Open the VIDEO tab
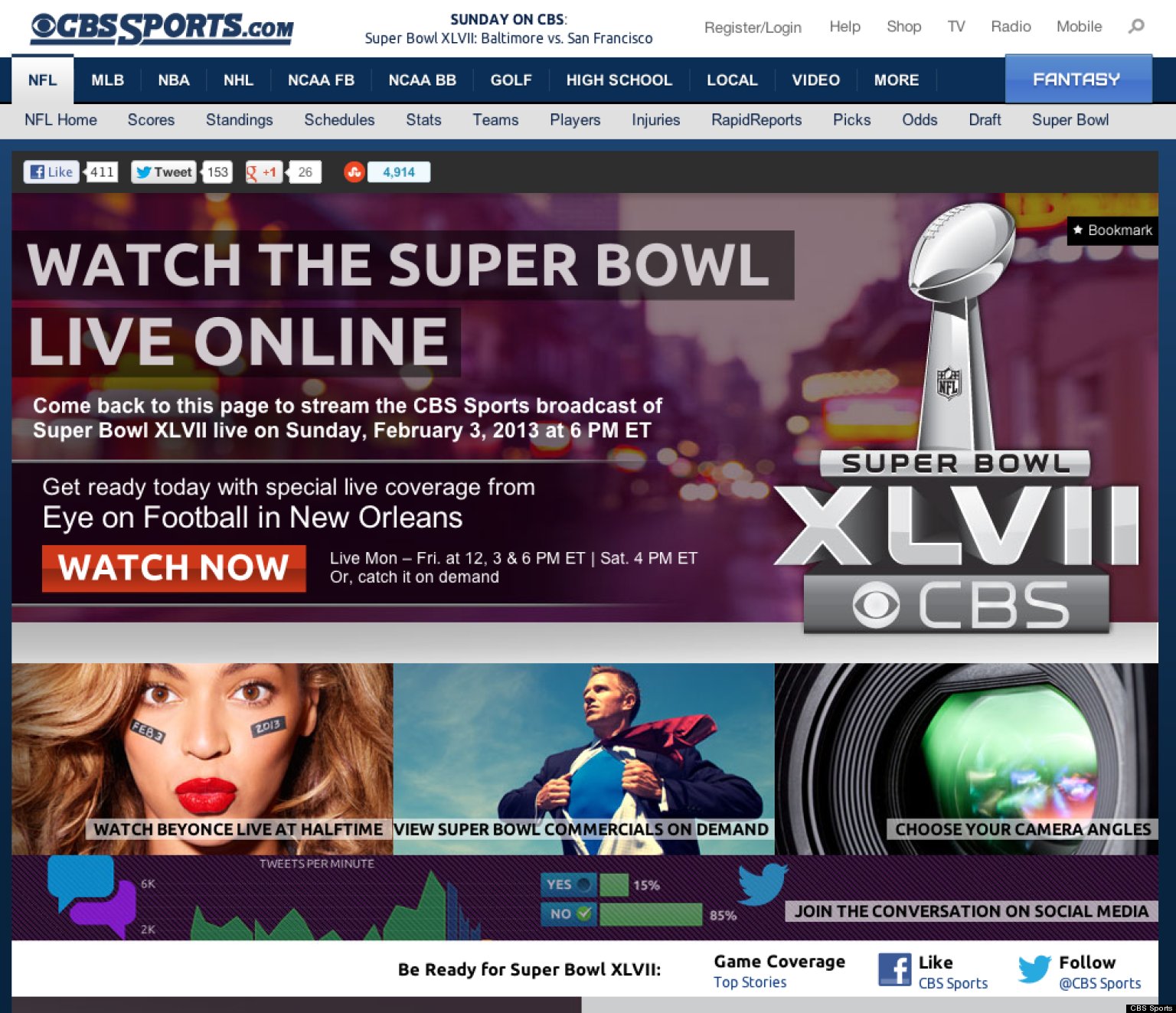The height and width of the screenshot is (1013, 1176). pyautogui.click(x=815, y=80)
